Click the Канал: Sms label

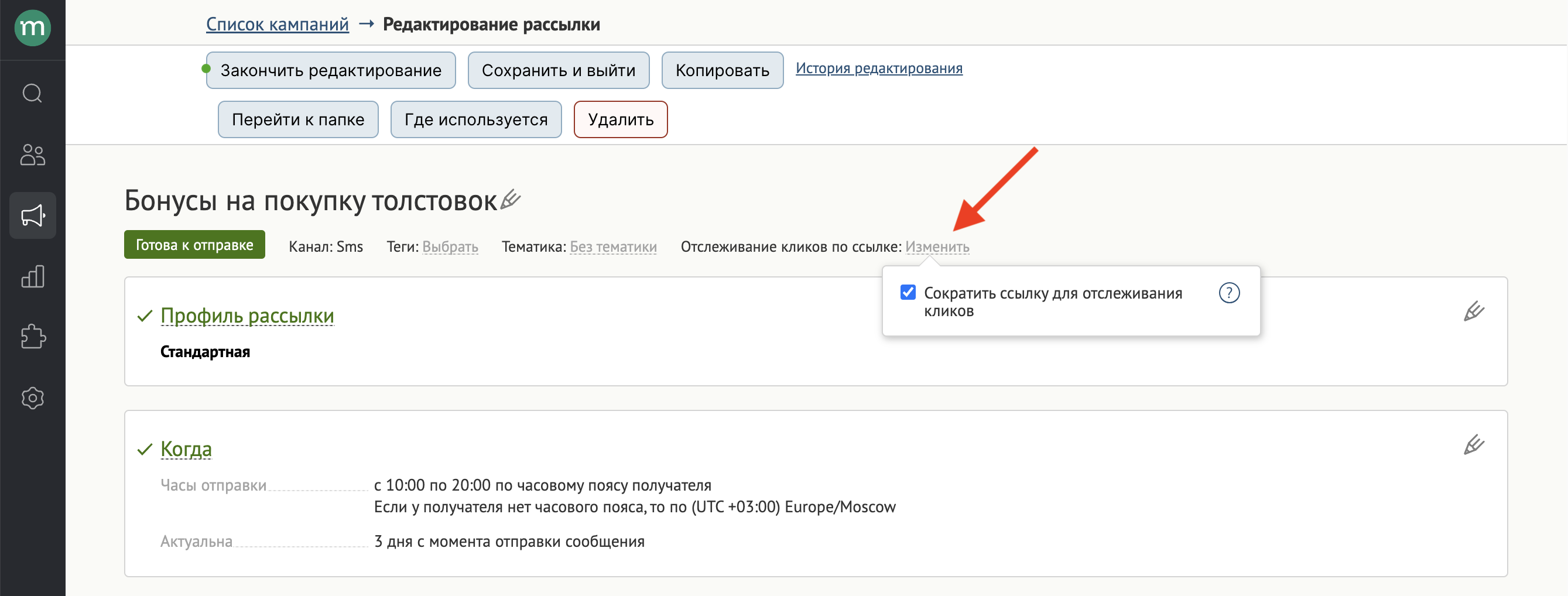pos(326,246)
